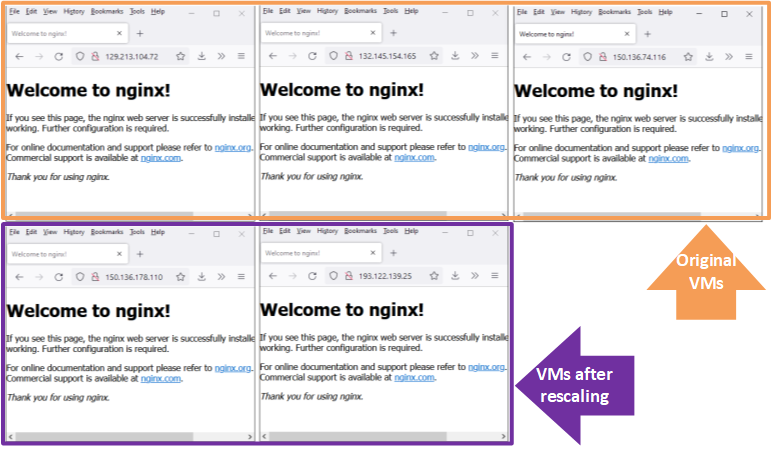Reload the page in the 129.213.104.72 window
The height and width of the screenshot is (449, 772).
[59, 57]
